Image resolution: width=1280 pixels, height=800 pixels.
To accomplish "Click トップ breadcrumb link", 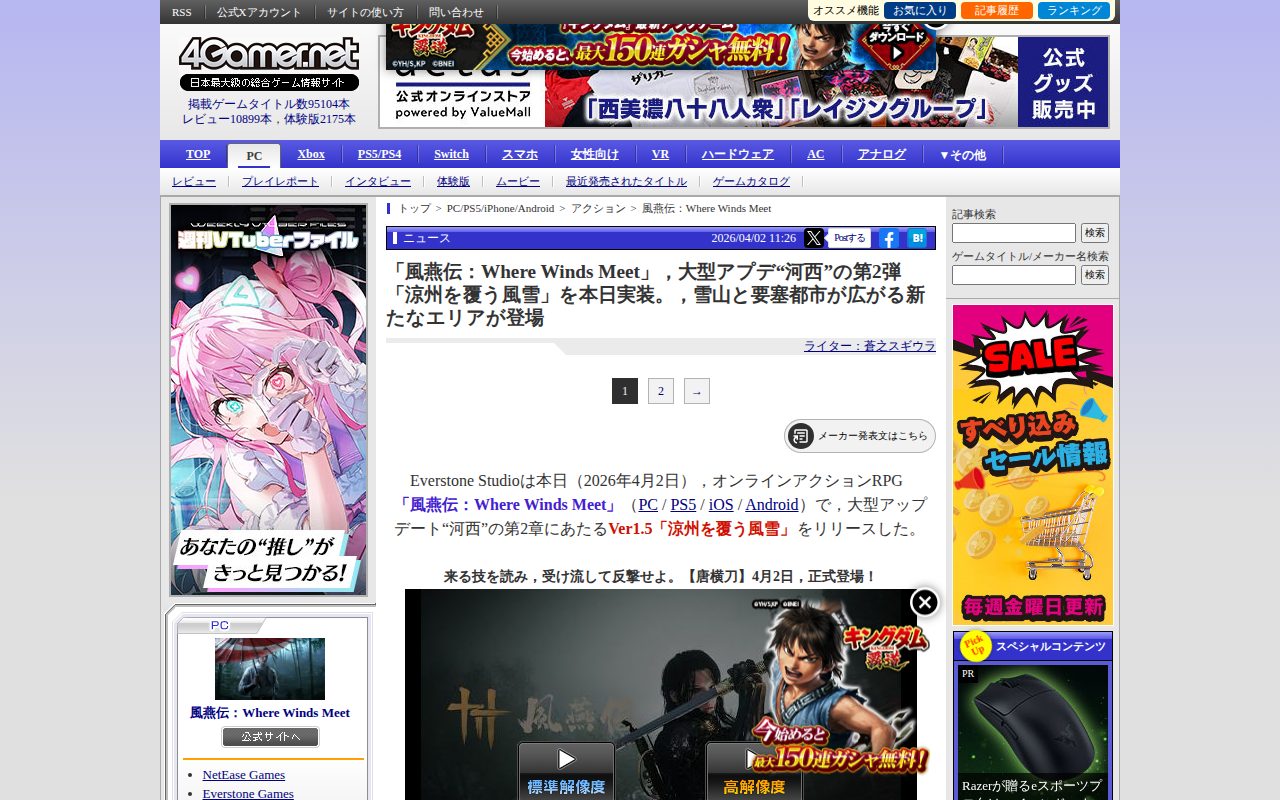I will point(415,208).
